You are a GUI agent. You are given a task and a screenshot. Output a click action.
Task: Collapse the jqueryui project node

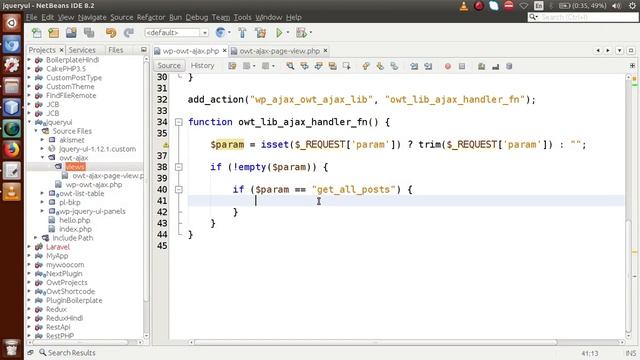[x=29, y=122]
